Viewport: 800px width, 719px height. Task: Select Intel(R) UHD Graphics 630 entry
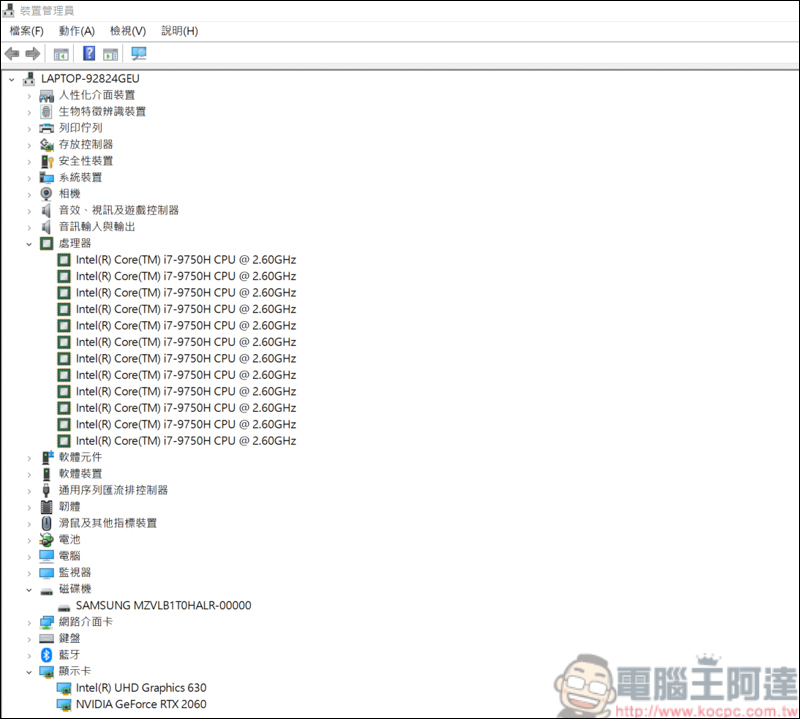coord(141,688)
